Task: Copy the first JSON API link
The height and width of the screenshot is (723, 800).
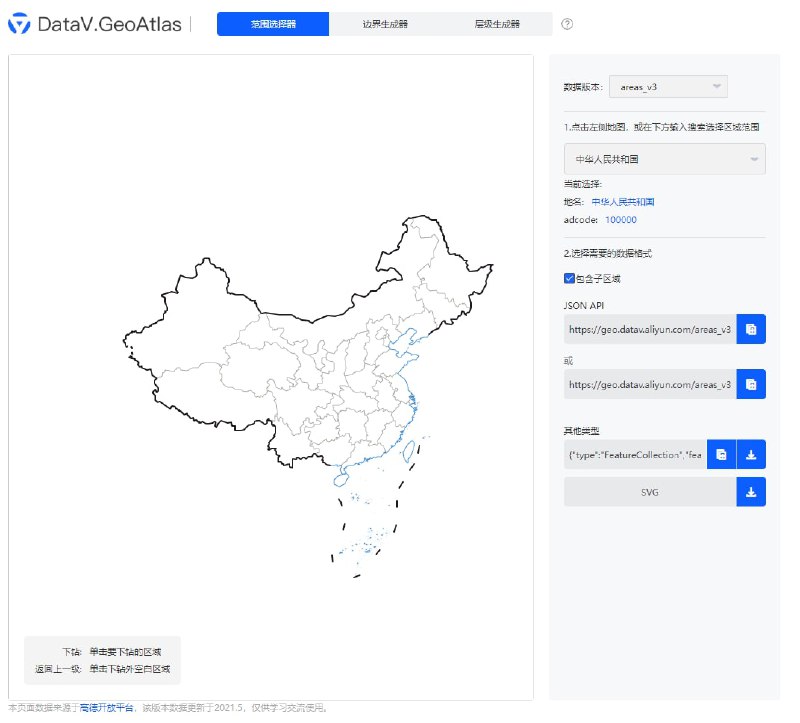Action: point(751,329)
